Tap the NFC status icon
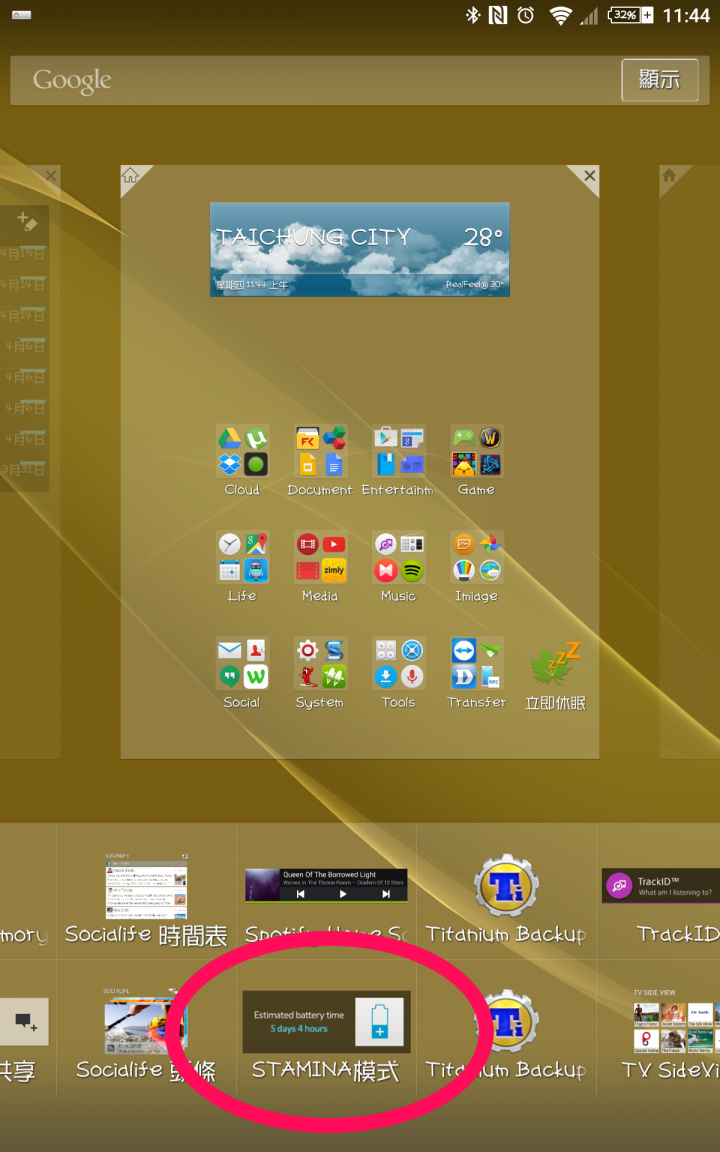720x1152 pixels. point(498,15)
